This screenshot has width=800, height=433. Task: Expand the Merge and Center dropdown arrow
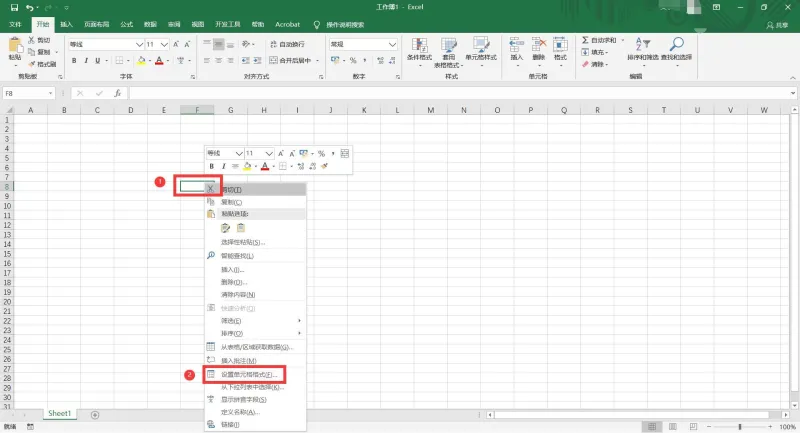[317, 61]
